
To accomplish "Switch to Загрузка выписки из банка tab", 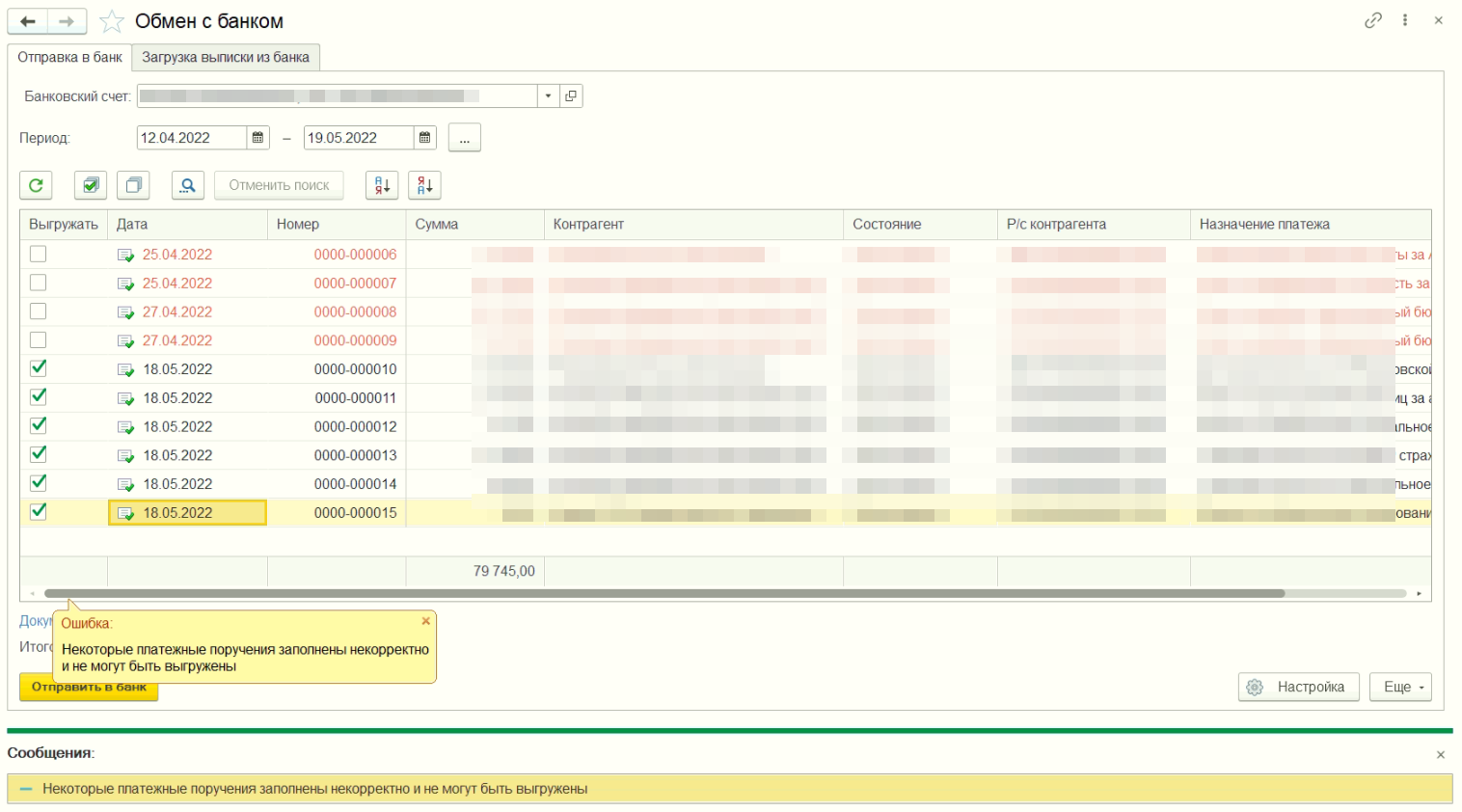I will point(226,58).
